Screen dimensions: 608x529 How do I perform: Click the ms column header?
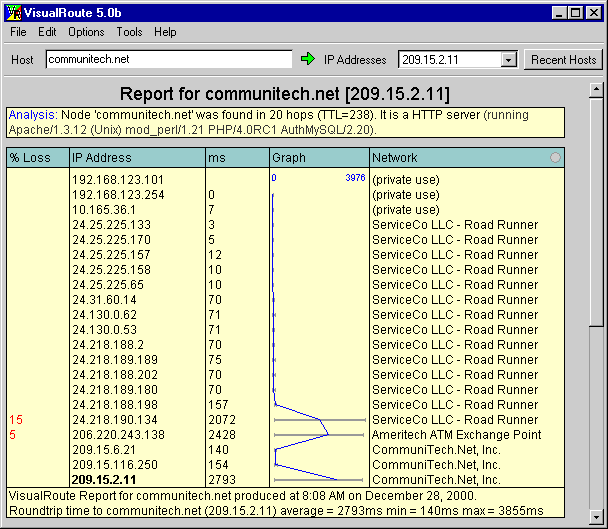(237, 158)
